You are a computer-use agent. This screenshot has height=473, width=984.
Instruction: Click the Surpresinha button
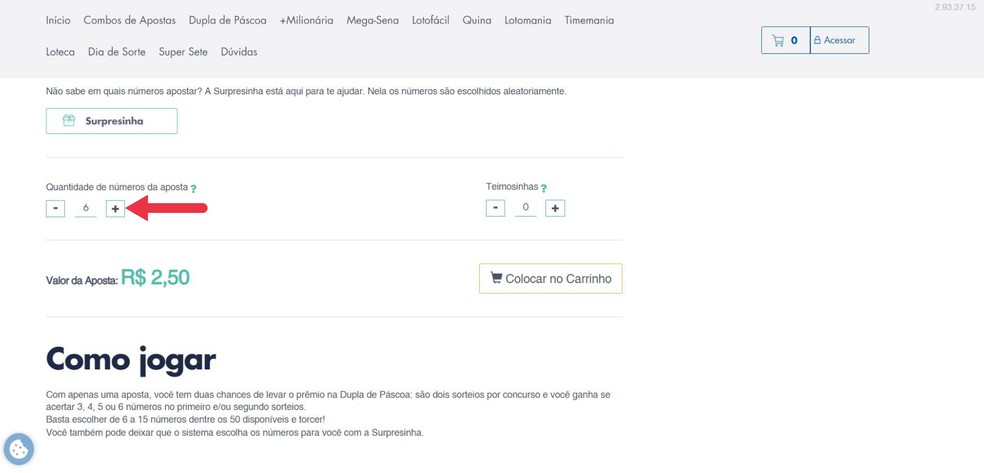click(x=112, y=121)
